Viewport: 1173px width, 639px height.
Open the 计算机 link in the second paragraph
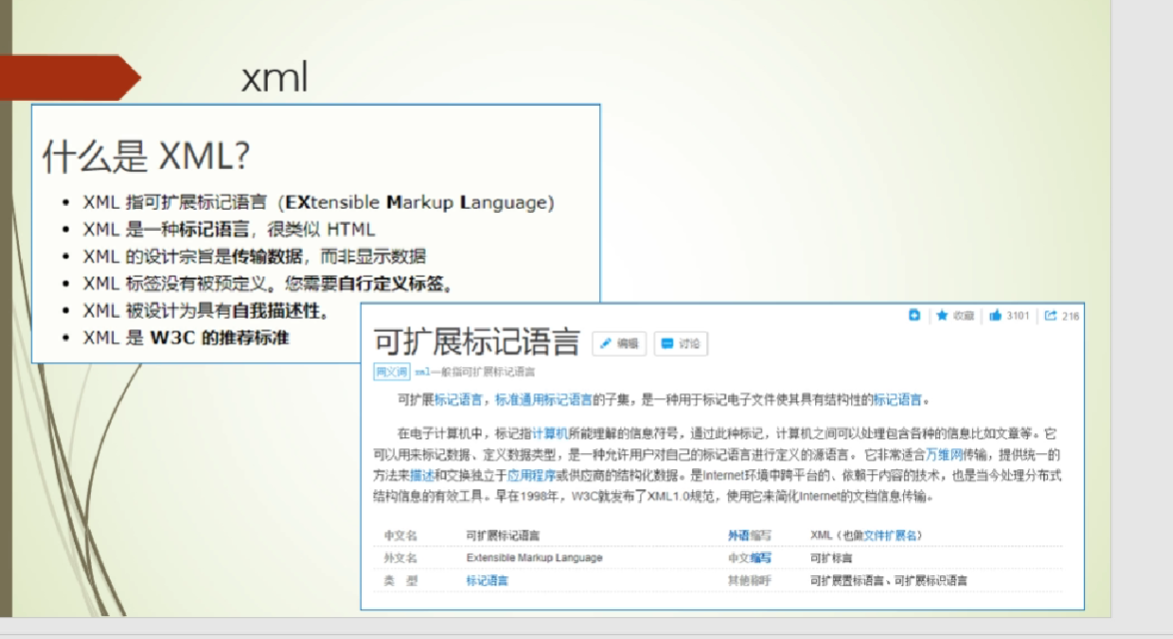[550, 433]
